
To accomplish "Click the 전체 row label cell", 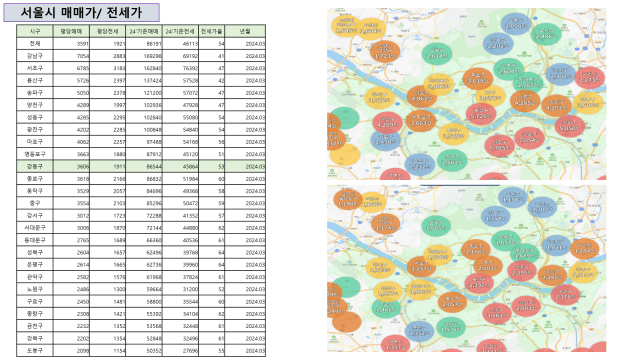I will (x=35, y=44).
